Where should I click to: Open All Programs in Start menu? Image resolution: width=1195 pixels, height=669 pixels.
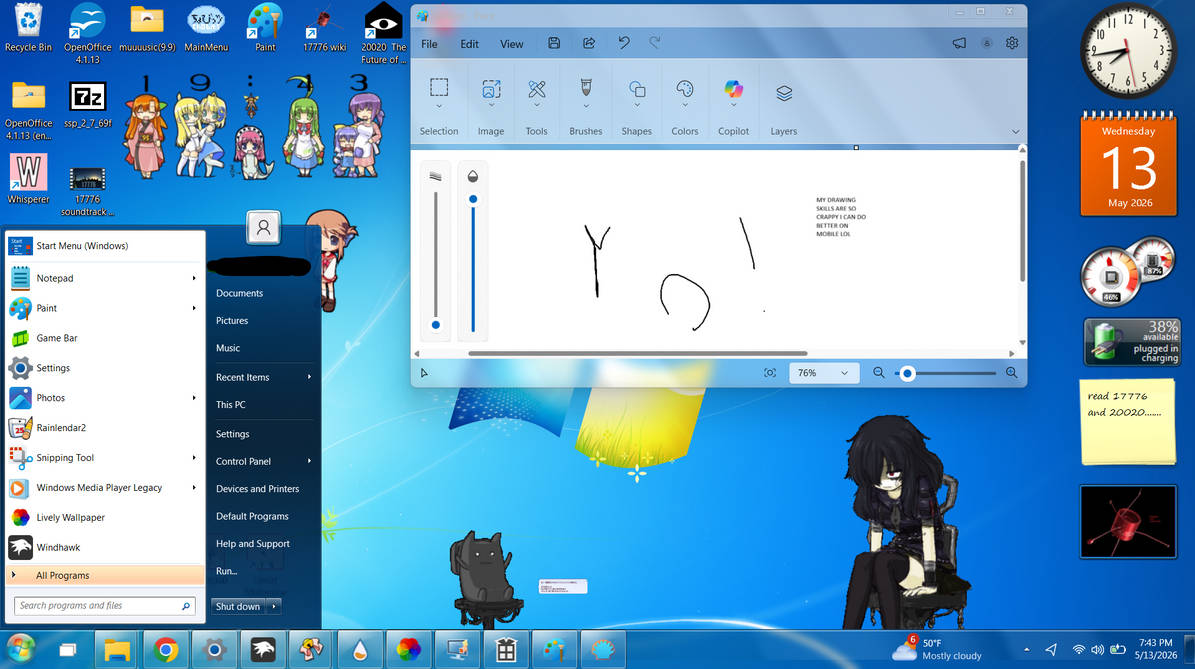105,575
